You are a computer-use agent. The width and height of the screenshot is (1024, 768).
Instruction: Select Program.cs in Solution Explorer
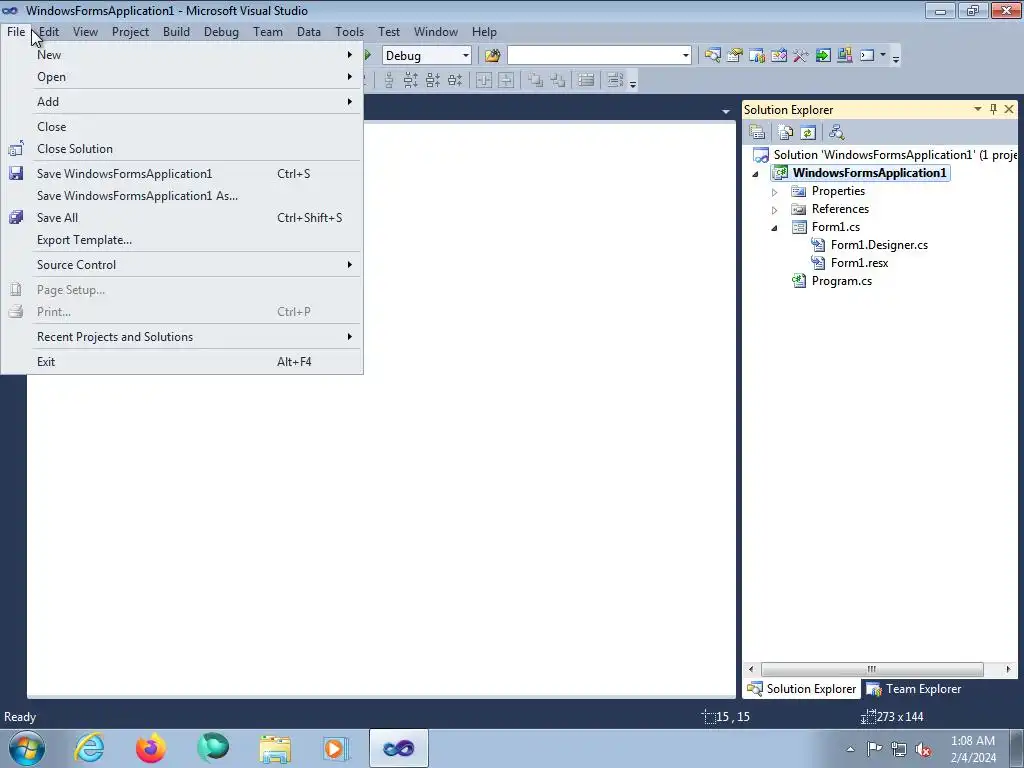tap(842, 281)
